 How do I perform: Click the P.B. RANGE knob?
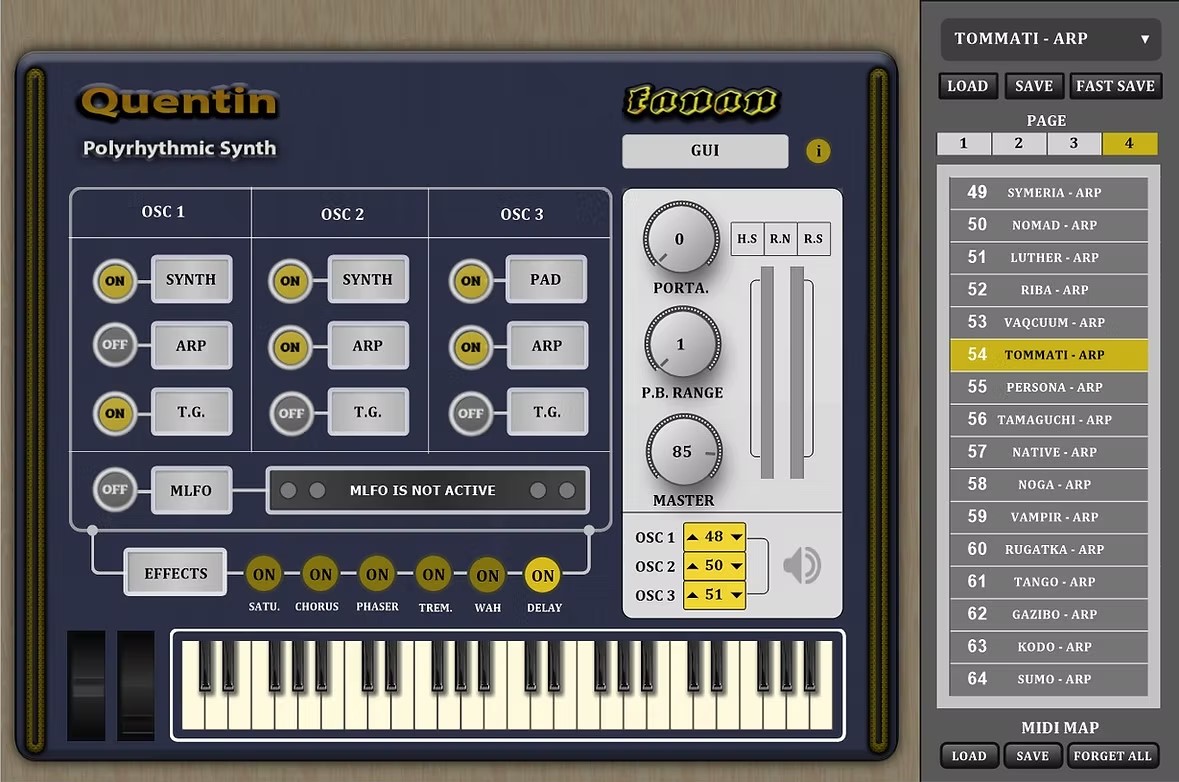[681, 345]
